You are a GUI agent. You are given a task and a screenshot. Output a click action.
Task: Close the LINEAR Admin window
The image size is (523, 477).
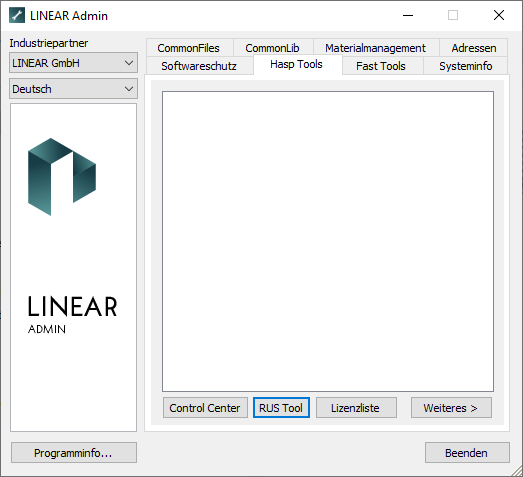click(x=499, y=15)
